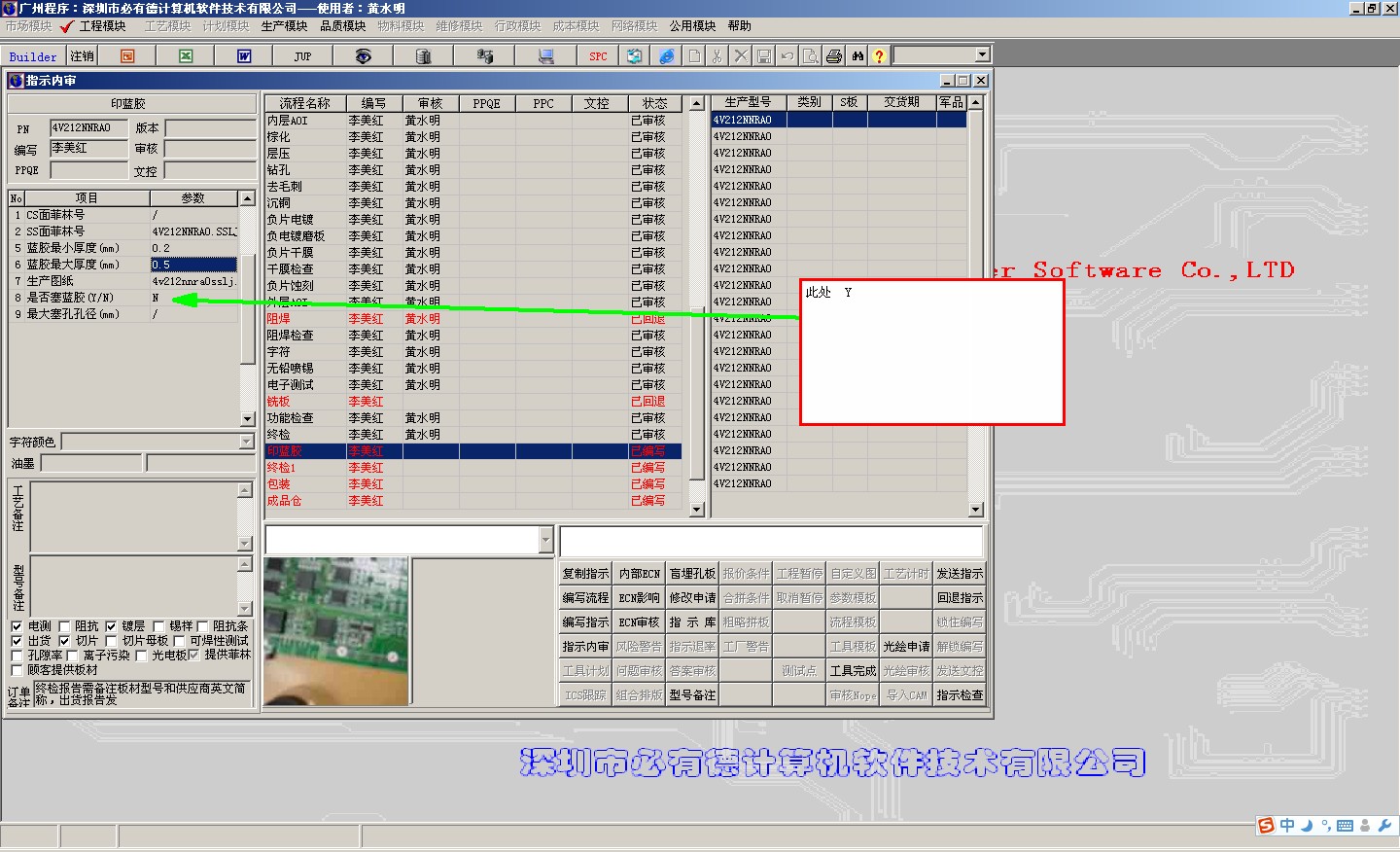Viewport: 1400px width, 852px height.
Task: Click the eye view toolbar icon
Action: 363,56
